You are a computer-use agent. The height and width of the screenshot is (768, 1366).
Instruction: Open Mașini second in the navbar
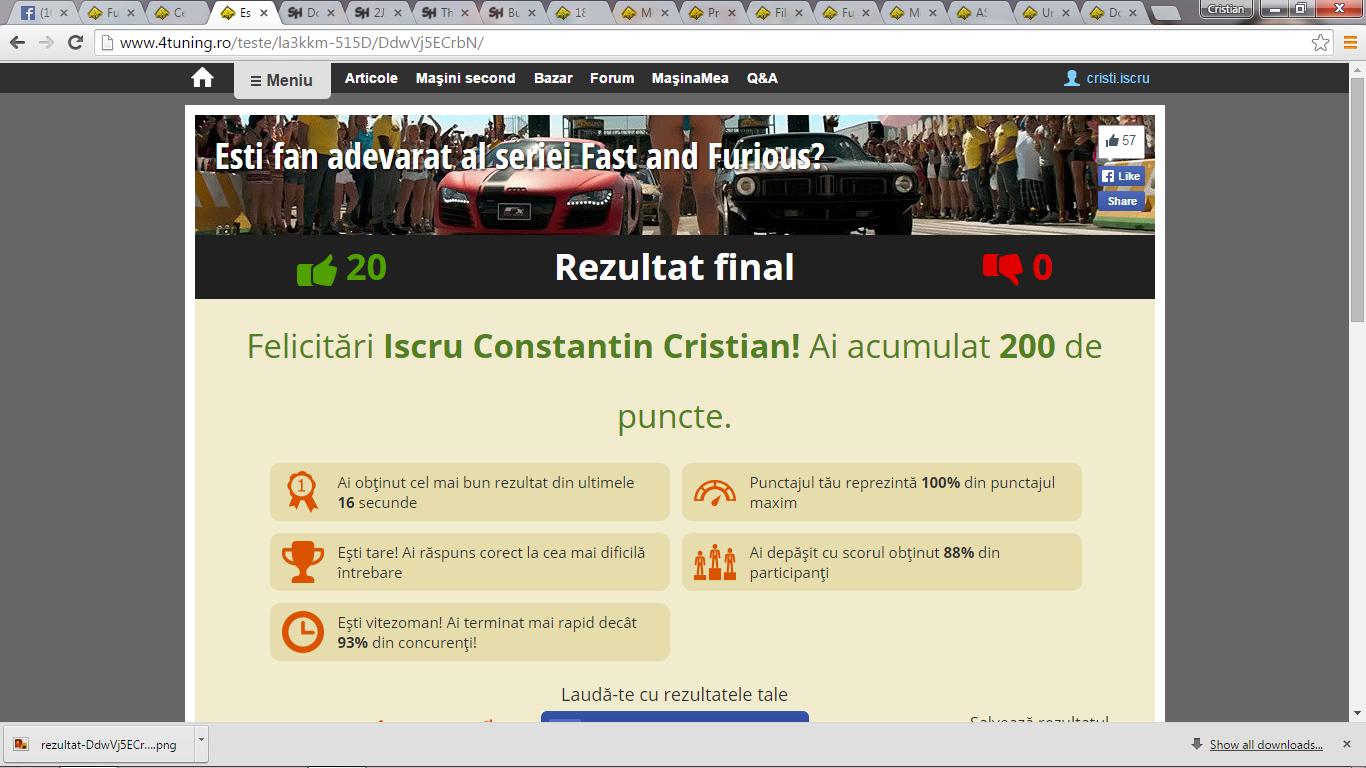(466, 78)
